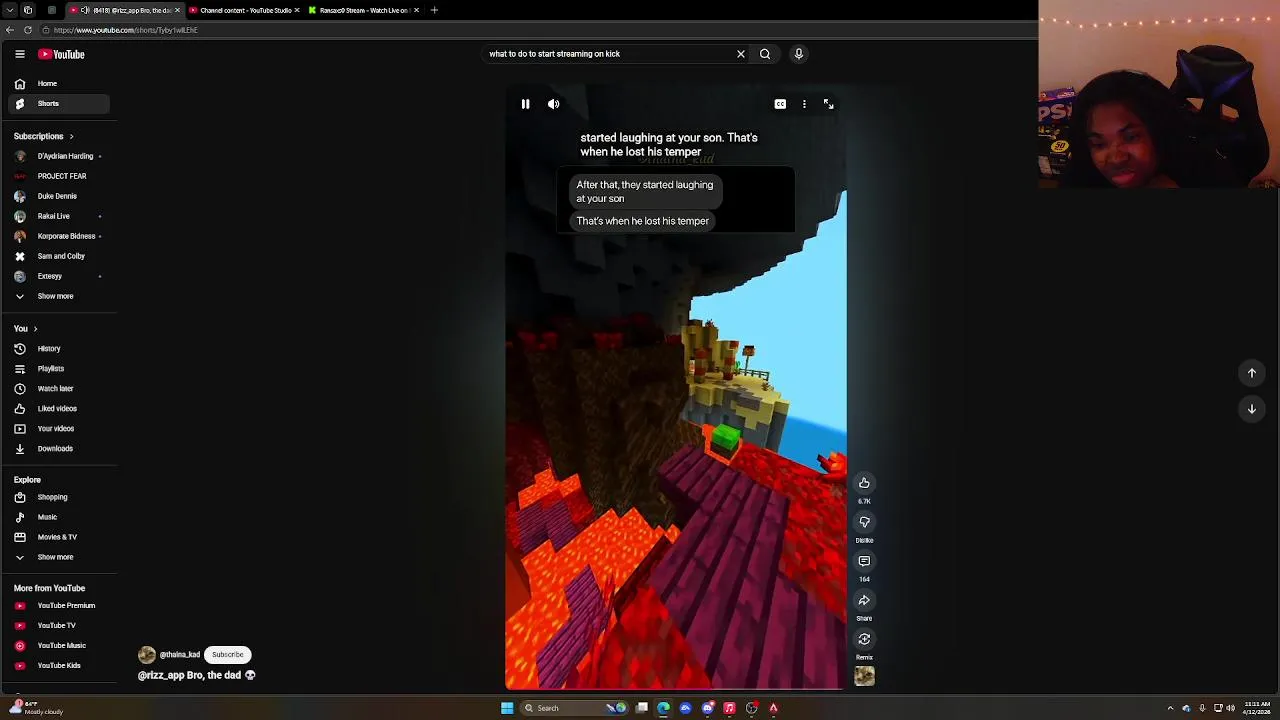Open YouTube Kids
The width and height of the screenshot is (1280, 720).
coord(61,666)
